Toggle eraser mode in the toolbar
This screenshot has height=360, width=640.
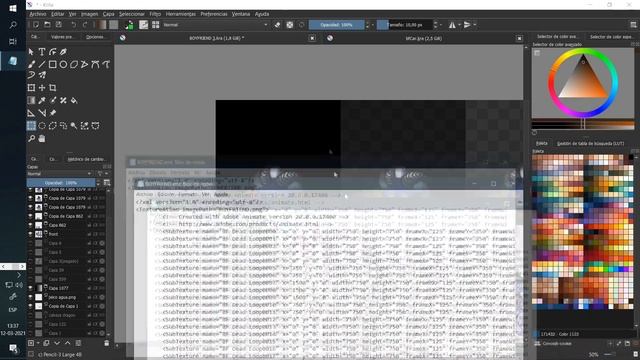[x=278, y=25]
